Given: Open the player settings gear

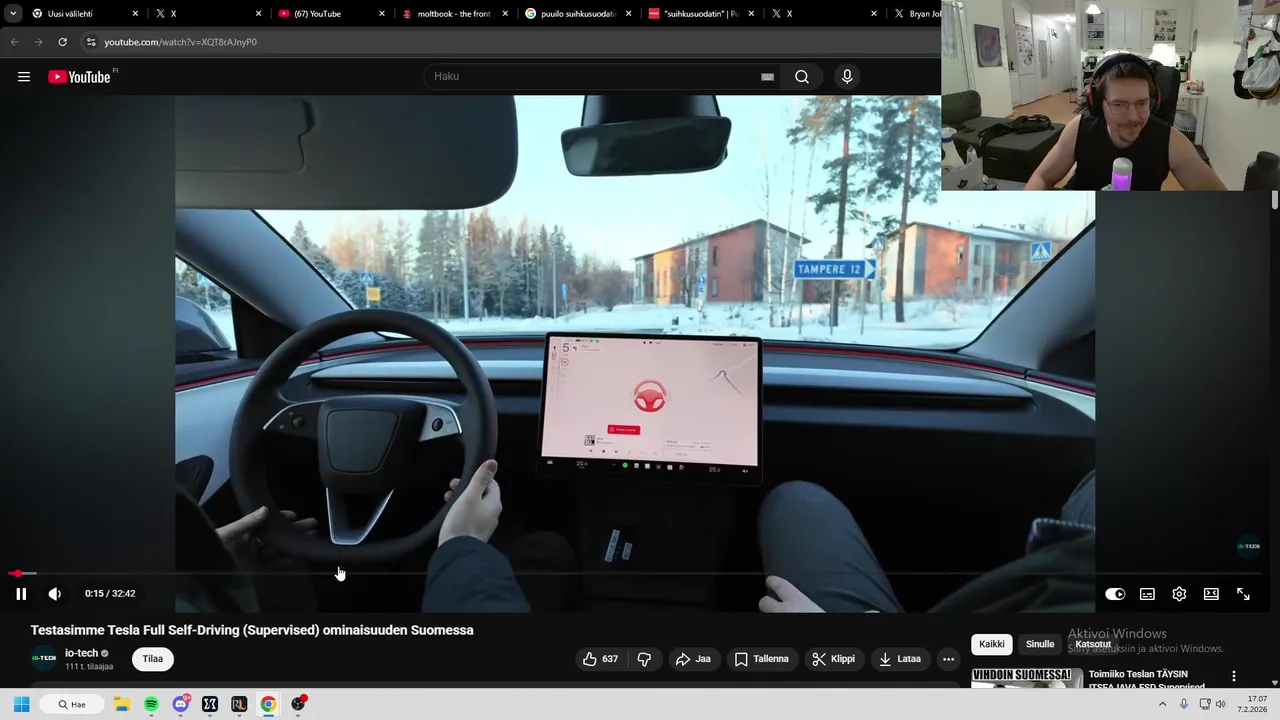Looking at the screenshot, I should pyautogui.click(x=1179, y=594).
